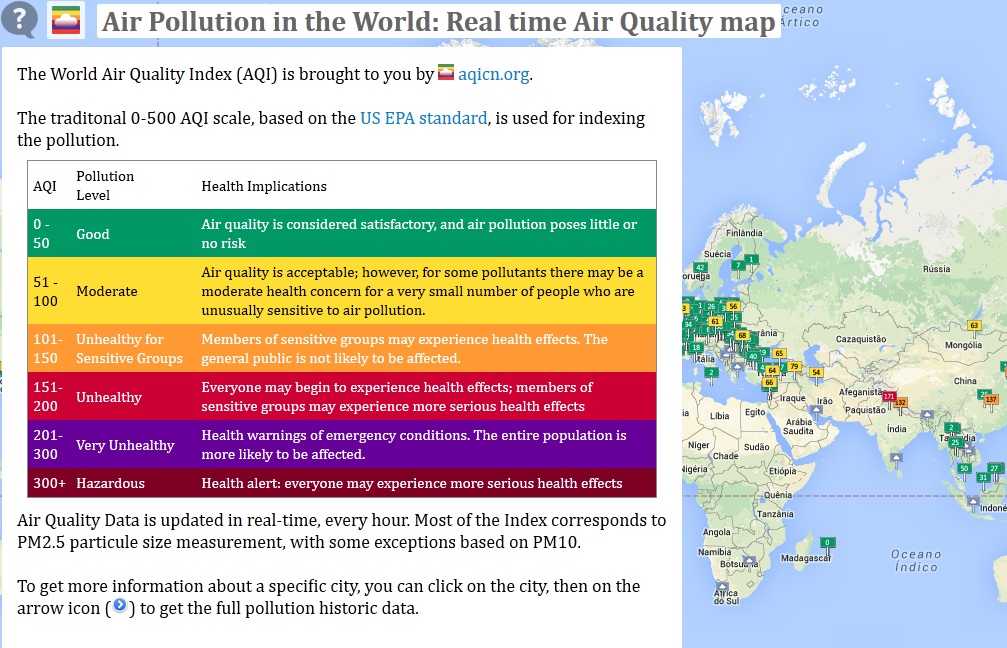
Task: Click the AQICN logo next to the title
Action: pyautogui.click(x=66, y=20)
